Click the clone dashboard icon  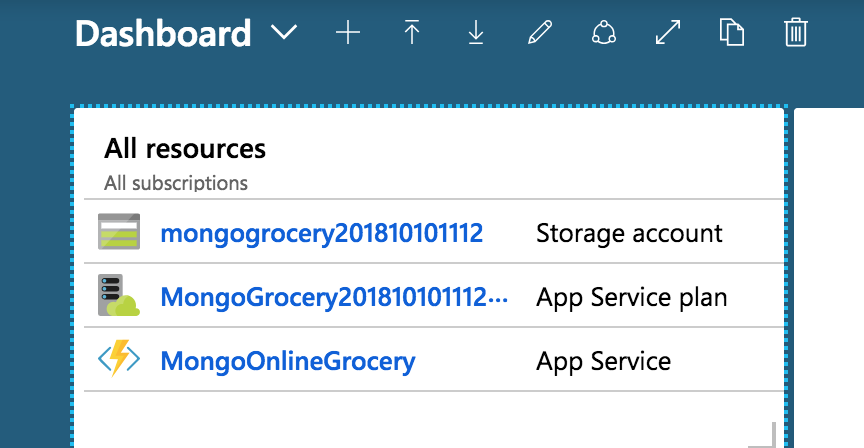pyautogui.click(x=732, y=33)
